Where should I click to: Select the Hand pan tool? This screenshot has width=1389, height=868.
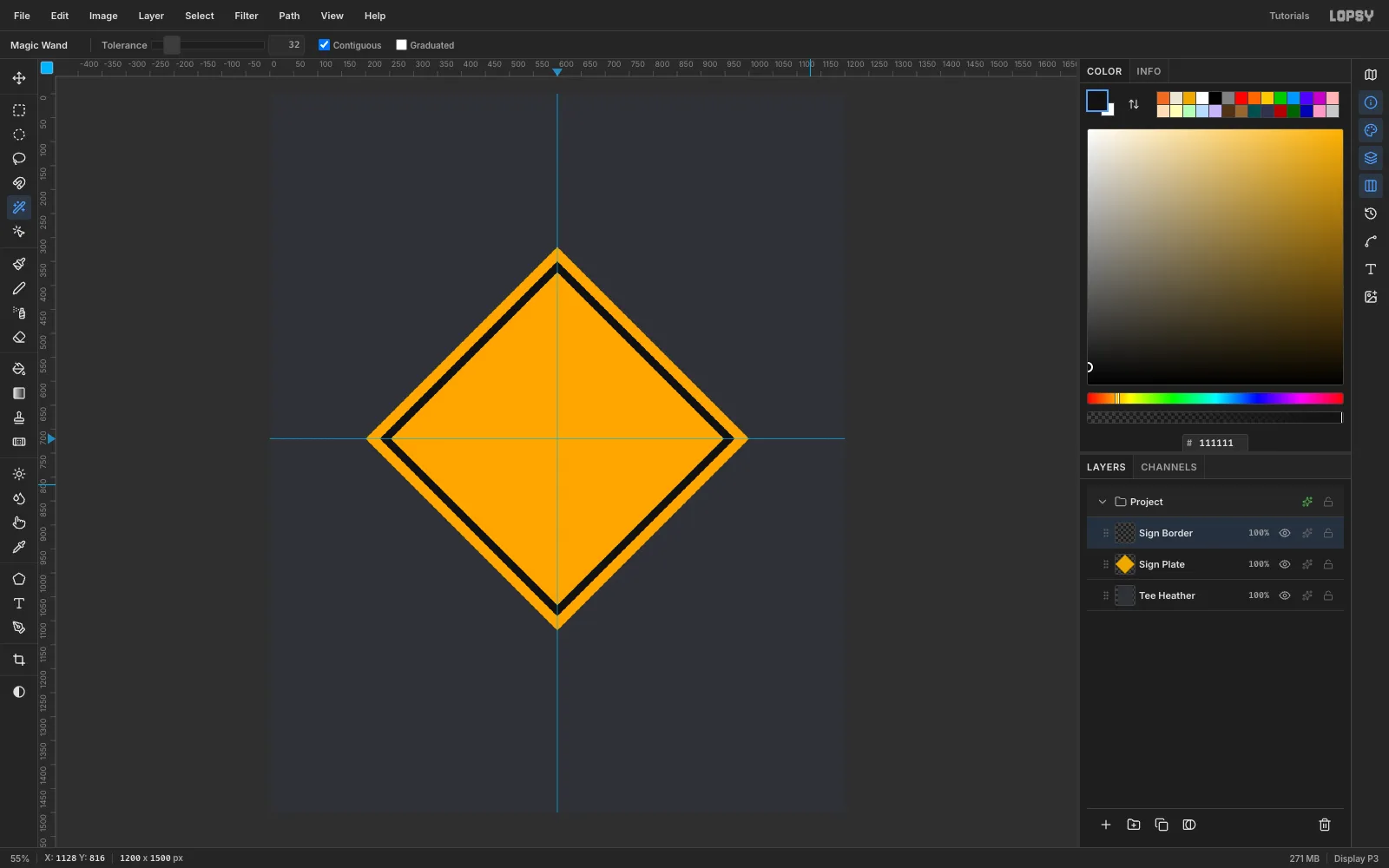coord(19,523)
